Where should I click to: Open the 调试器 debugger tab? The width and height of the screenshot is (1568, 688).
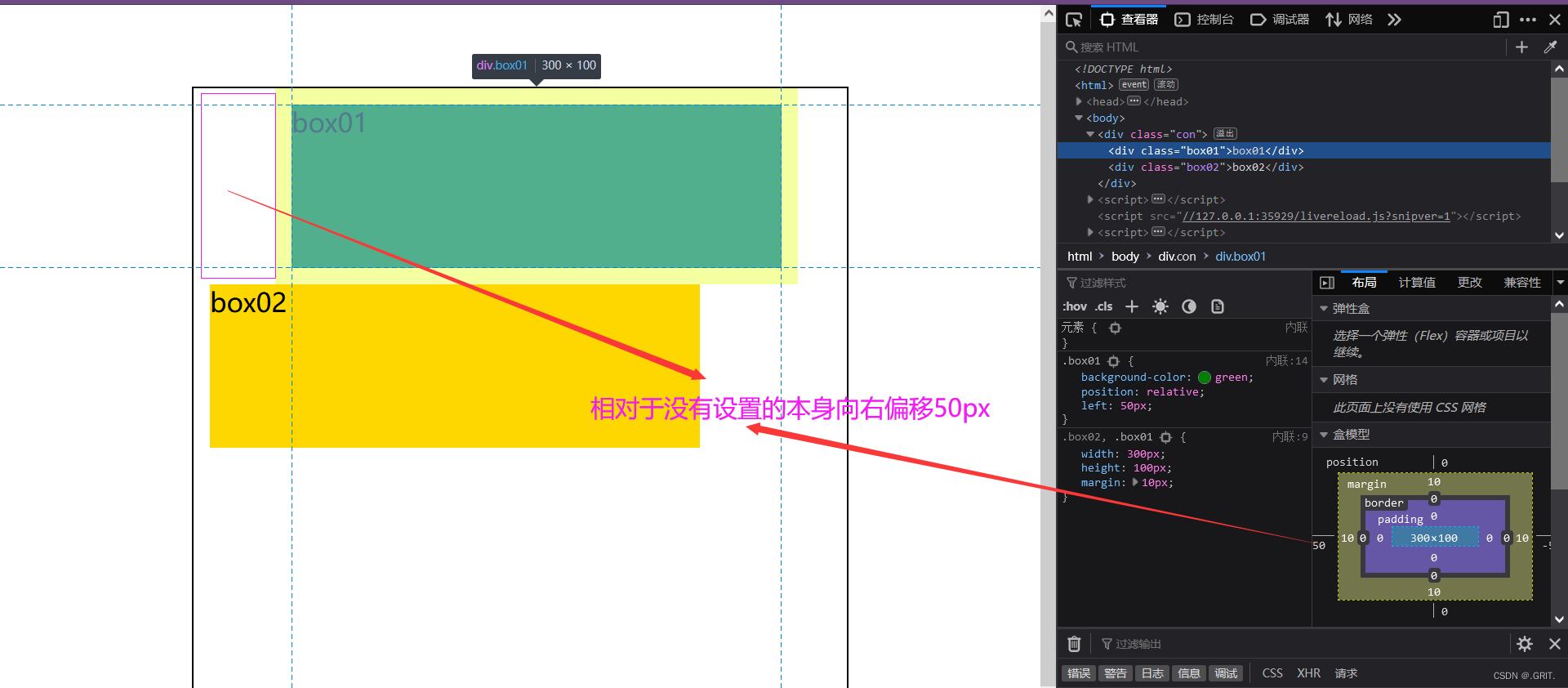1280,20
